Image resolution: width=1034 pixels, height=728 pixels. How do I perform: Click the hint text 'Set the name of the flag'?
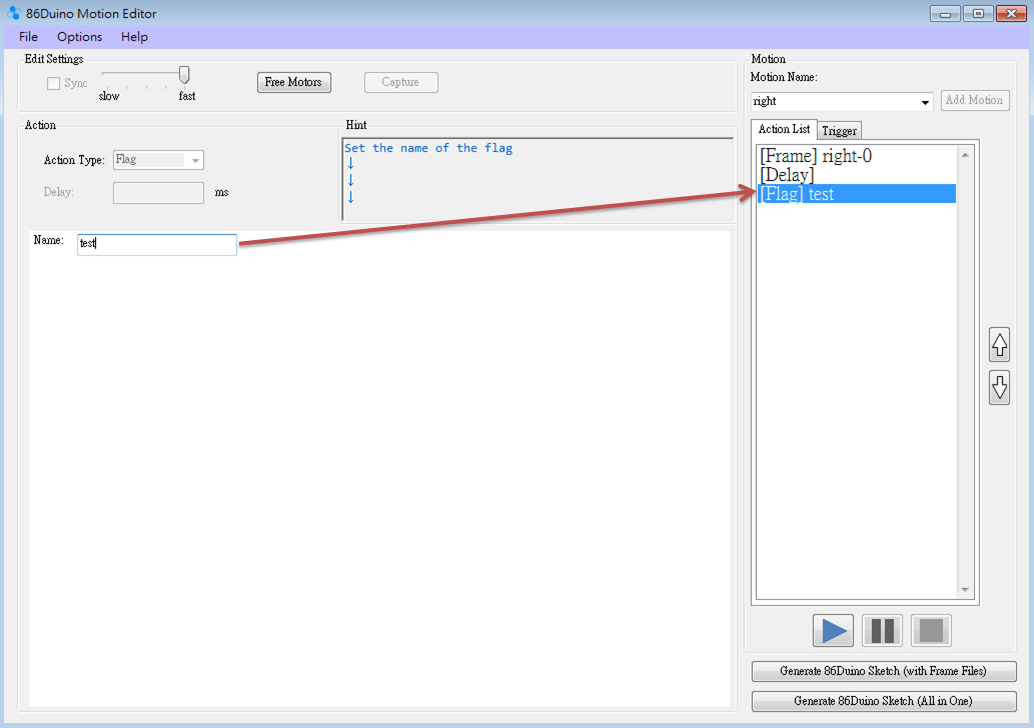[x=429, y=148]
